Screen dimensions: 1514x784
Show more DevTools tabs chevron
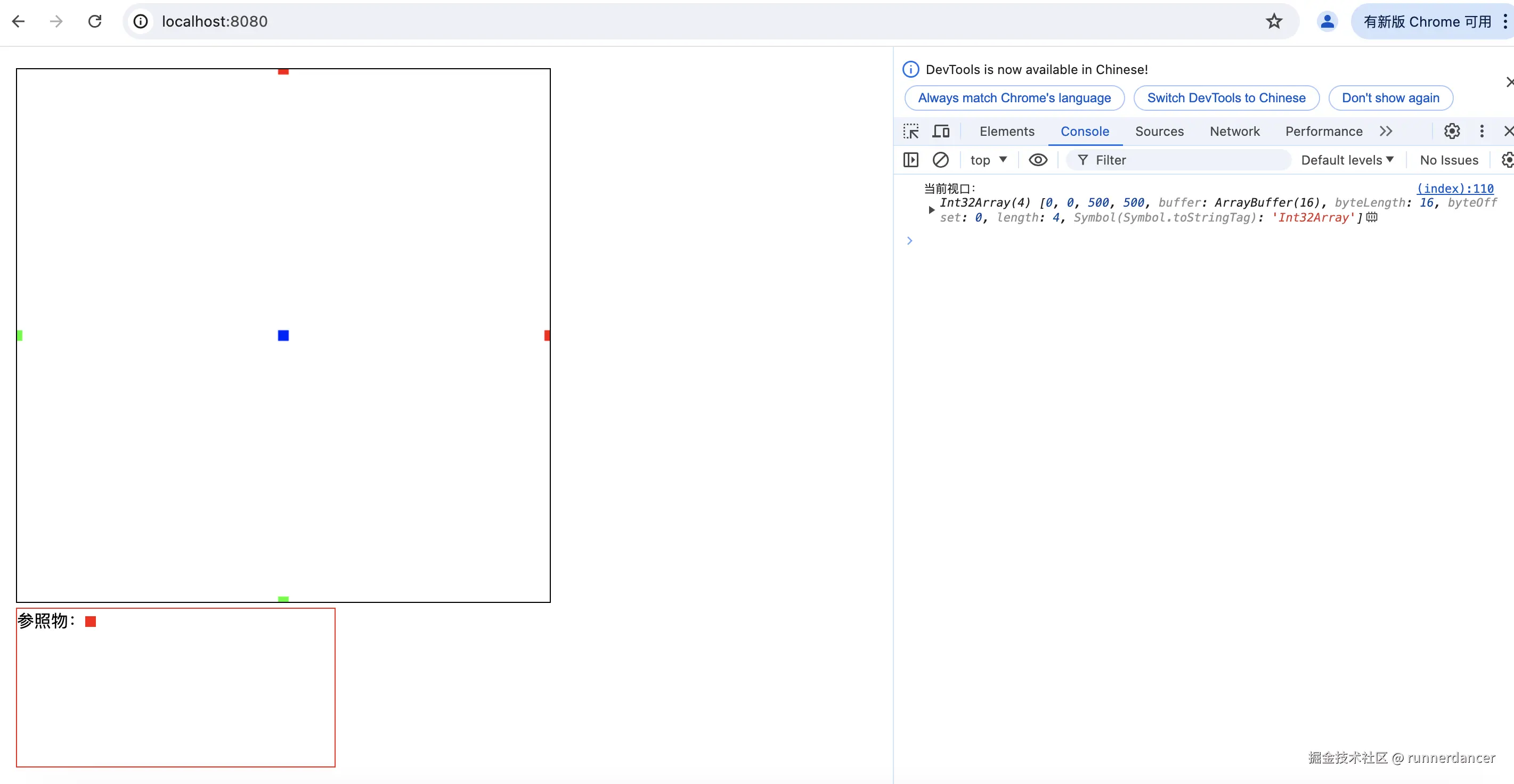(1386, 131)
